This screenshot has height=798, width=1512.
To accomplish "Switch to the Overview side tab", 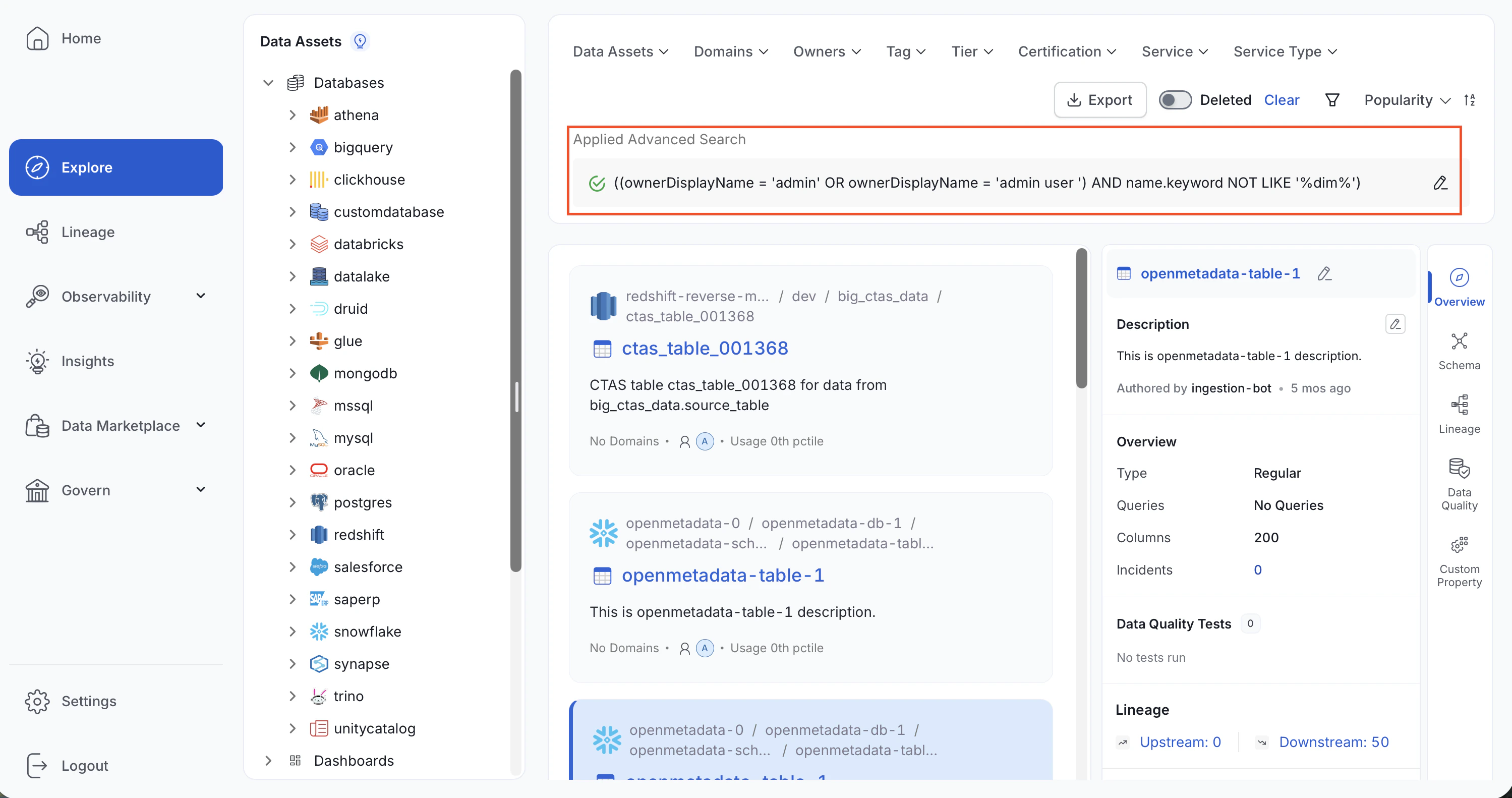I will [x=1459, y=287].
